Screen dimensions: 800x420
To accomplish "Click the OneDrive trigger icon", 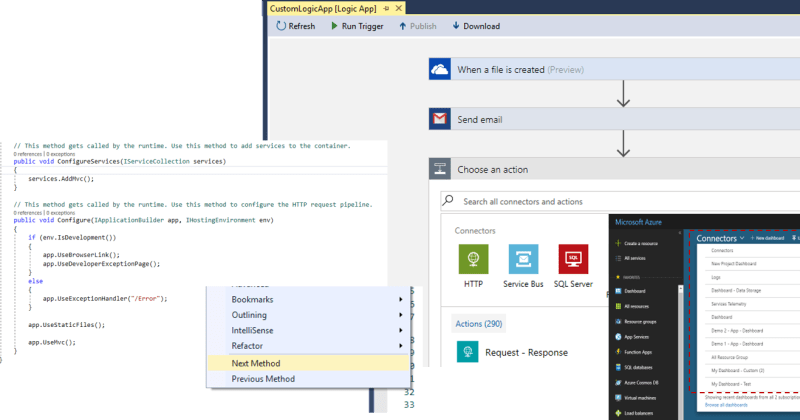I will 442,69.
